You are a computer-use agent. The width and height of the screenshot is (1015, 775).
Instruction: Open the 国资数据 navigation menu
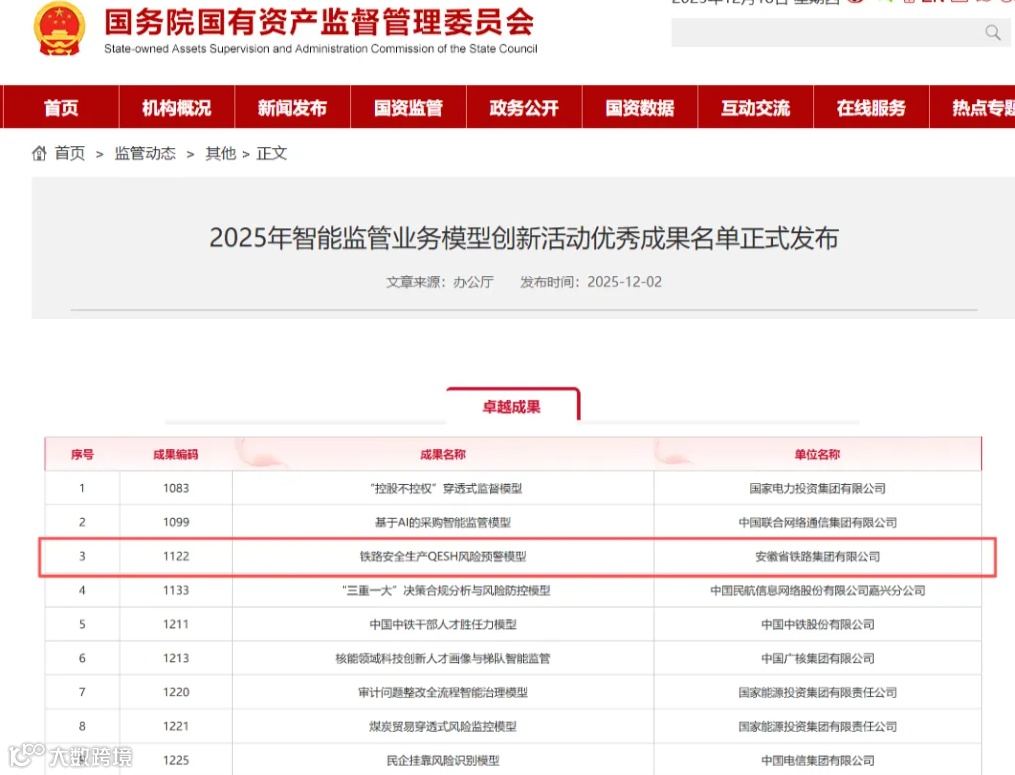(640, 107)
